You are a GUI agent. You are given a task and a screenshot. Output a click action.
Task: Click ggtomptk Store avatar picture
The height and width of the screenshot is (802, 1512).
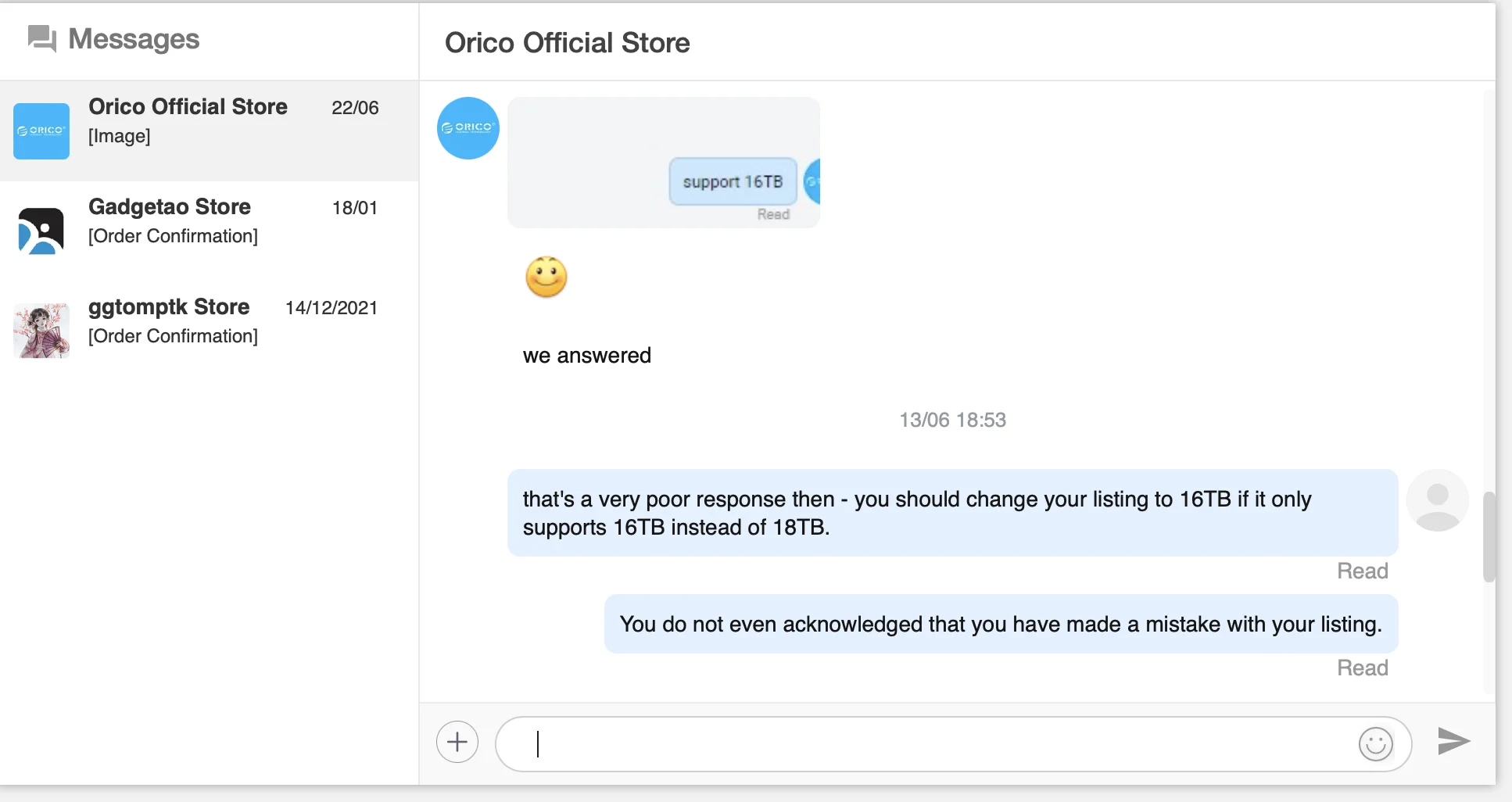tap(41, 331)
